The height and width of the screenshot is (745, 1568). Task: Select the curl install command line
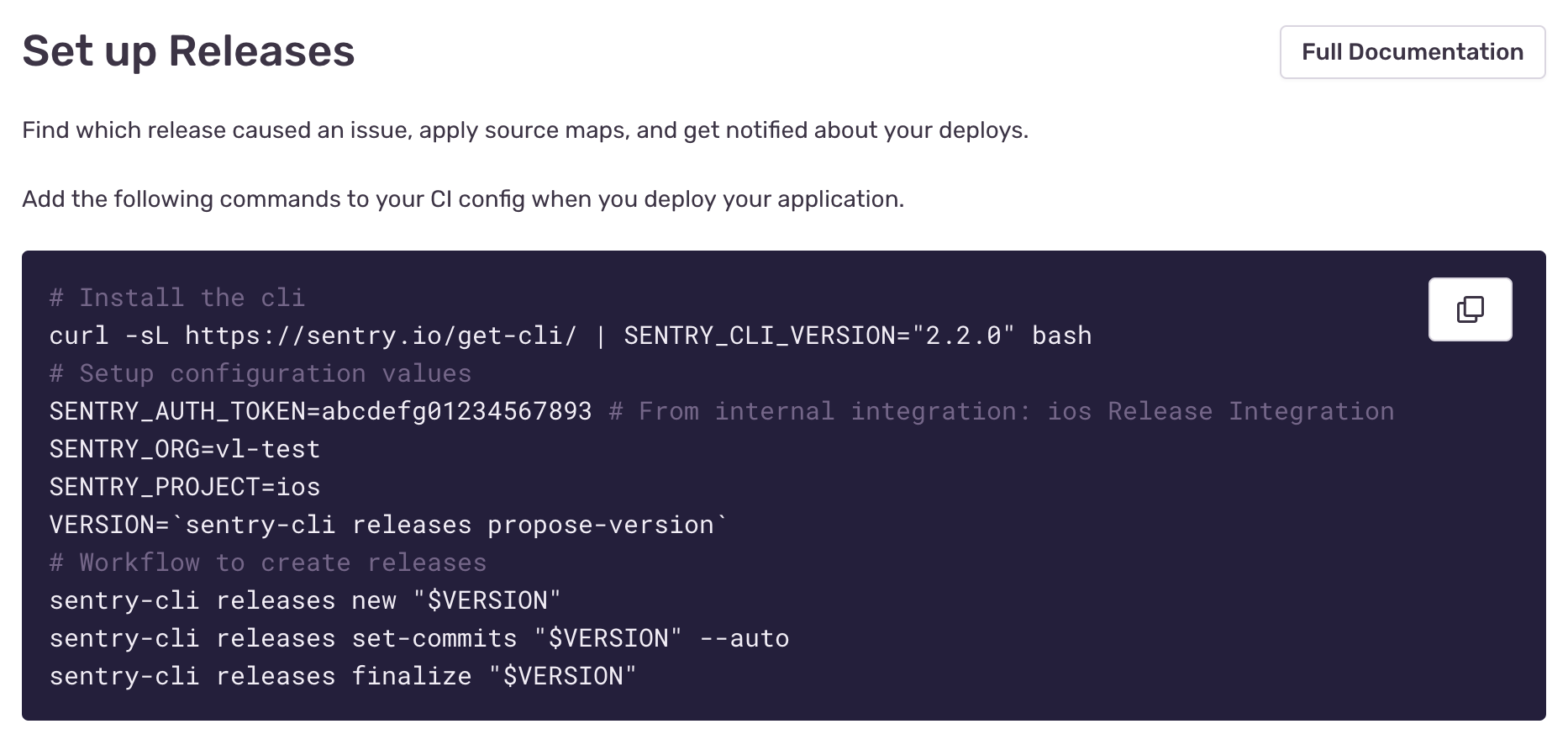point(570,335)
